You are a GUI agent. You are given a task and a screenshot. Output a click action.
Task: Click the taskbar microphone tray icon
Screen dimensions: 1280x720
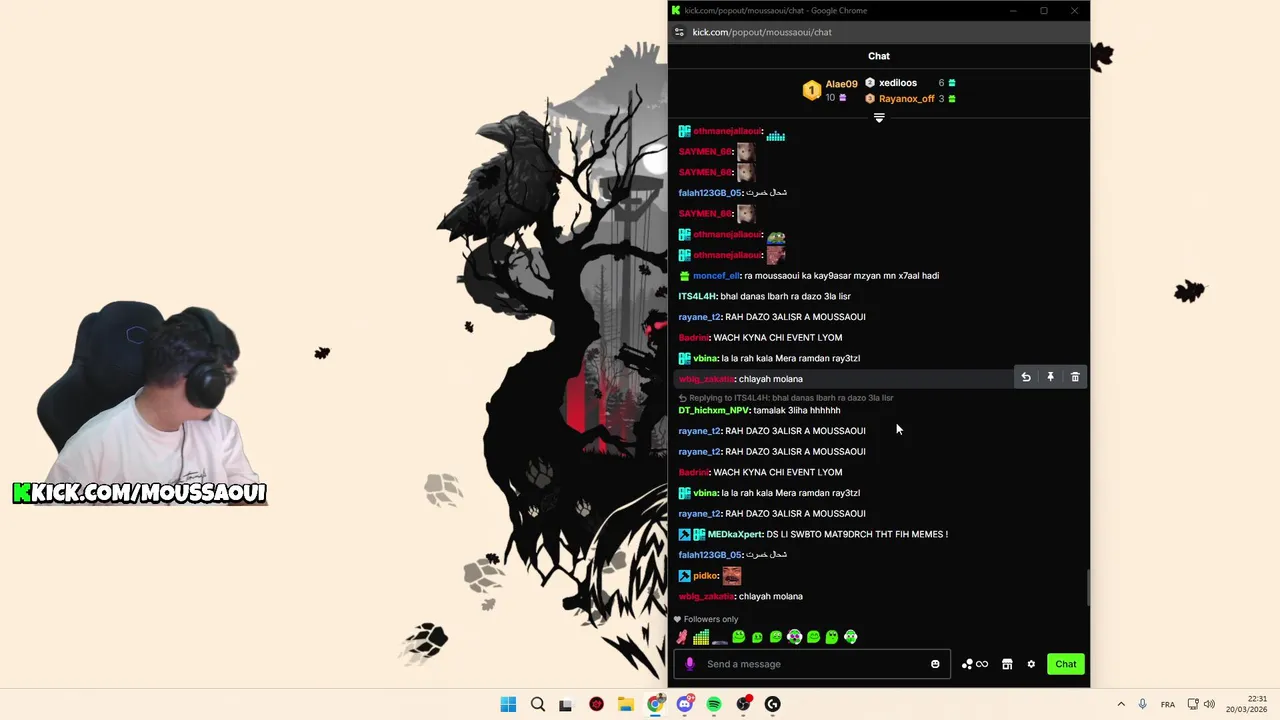(x=1142, y=704)
